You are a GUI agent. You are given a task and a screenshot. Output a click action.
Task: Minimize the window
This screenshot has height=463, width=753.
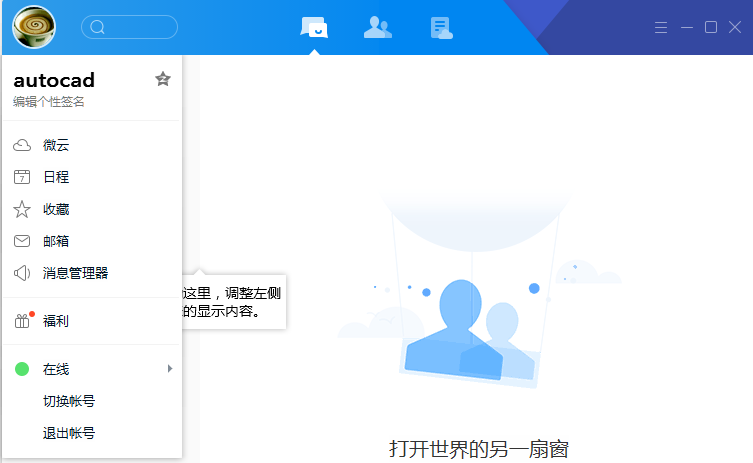tap(687, 27)
